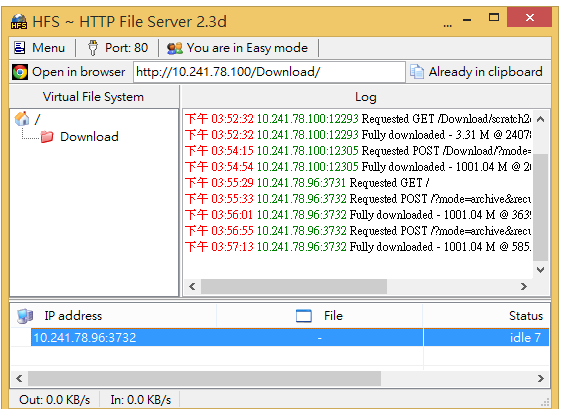
Task: Click the log horizontal scrollbar thumb
Action: click(294, 286)
